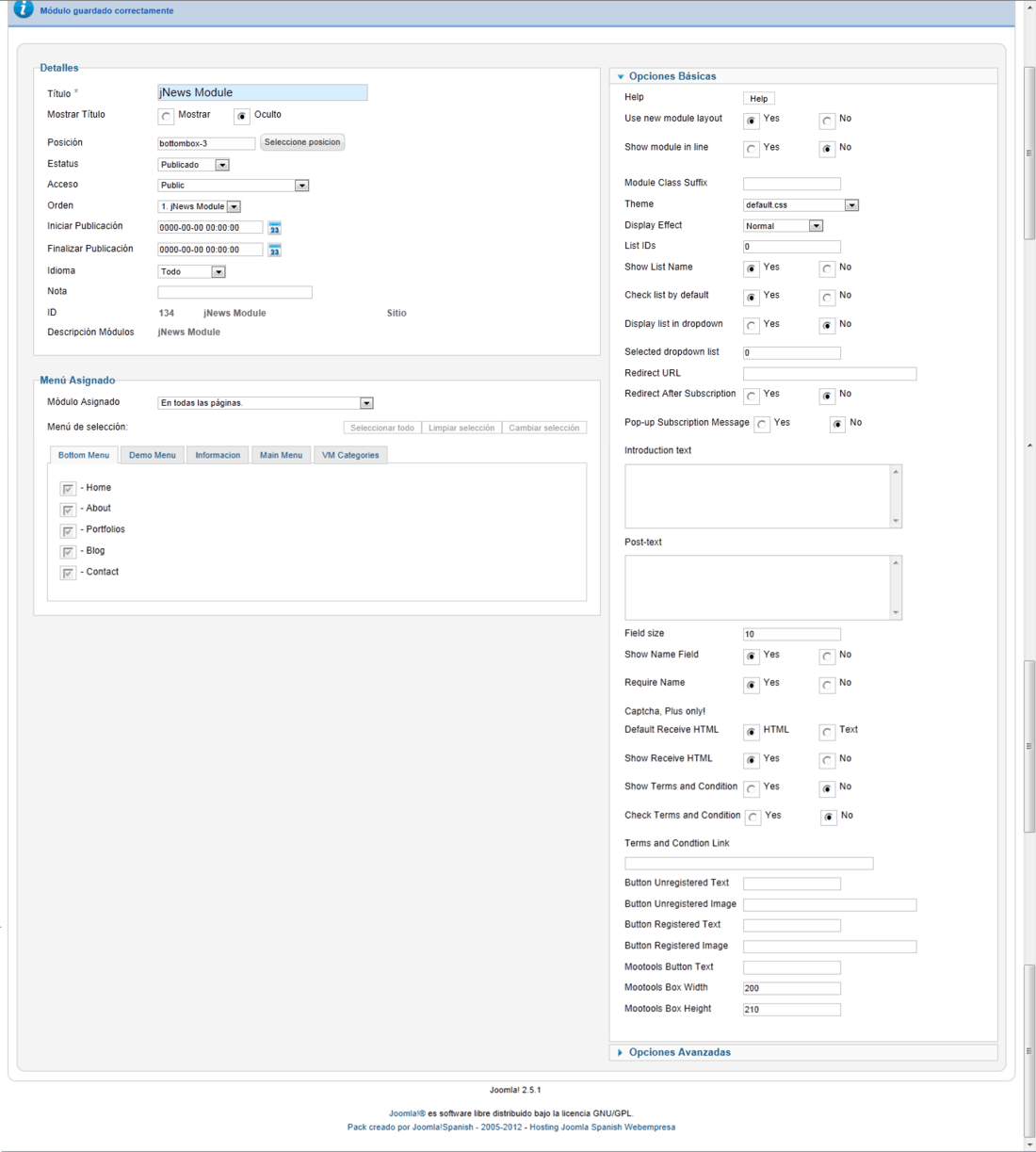Image resolution: width=1036 pixels, height=1152 pixels.
Task: Set Show Terms and Condition to Yes
Action: (x=752, y=788)
